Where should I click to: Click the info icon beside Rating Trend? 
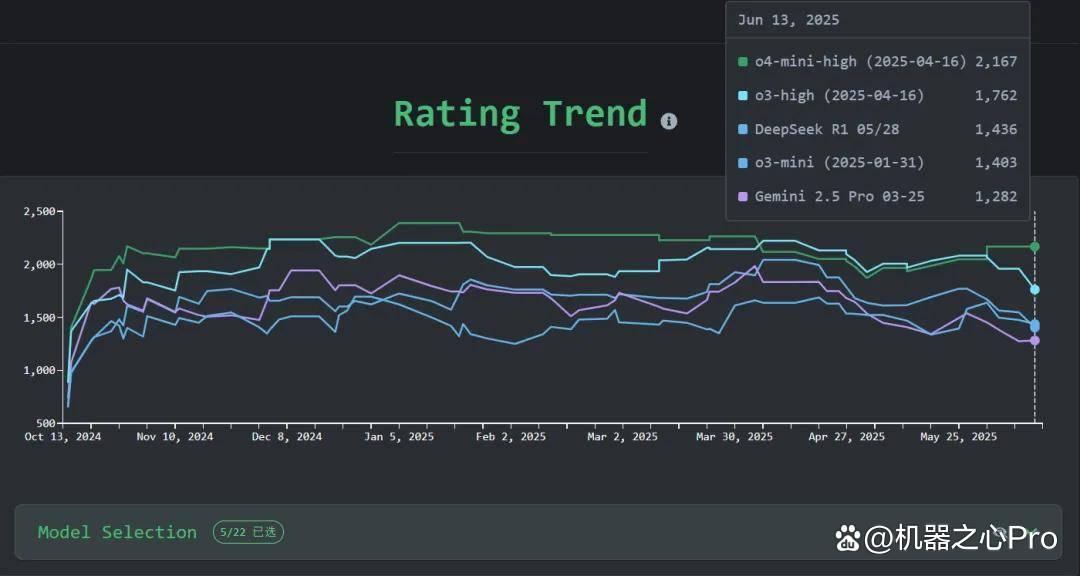(669, 121)
